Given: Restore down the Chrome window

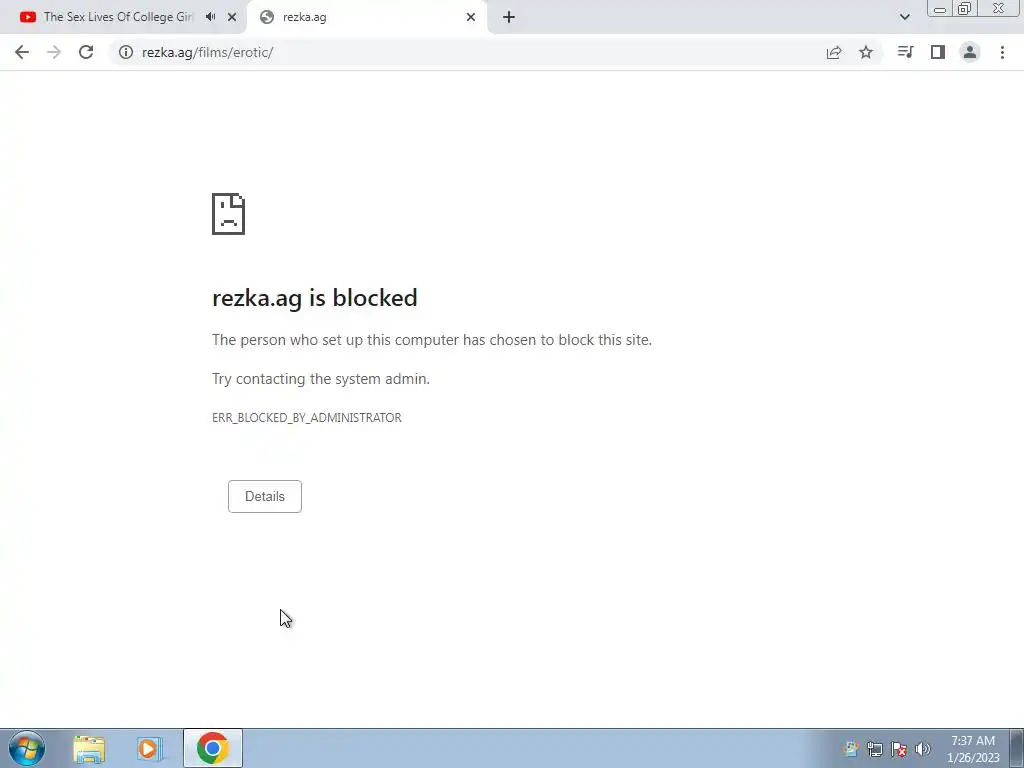Looking at the screenshot, I should (x=965, y=9).
